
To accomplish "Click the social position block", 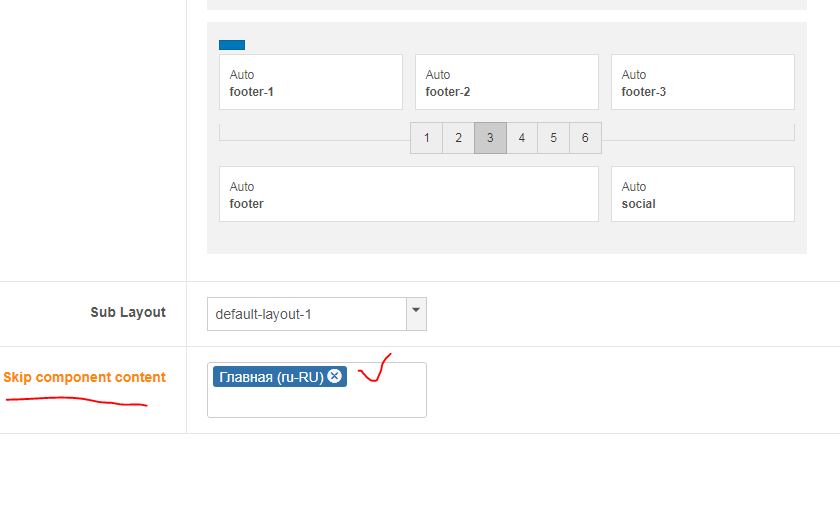I will click(703, 194).
